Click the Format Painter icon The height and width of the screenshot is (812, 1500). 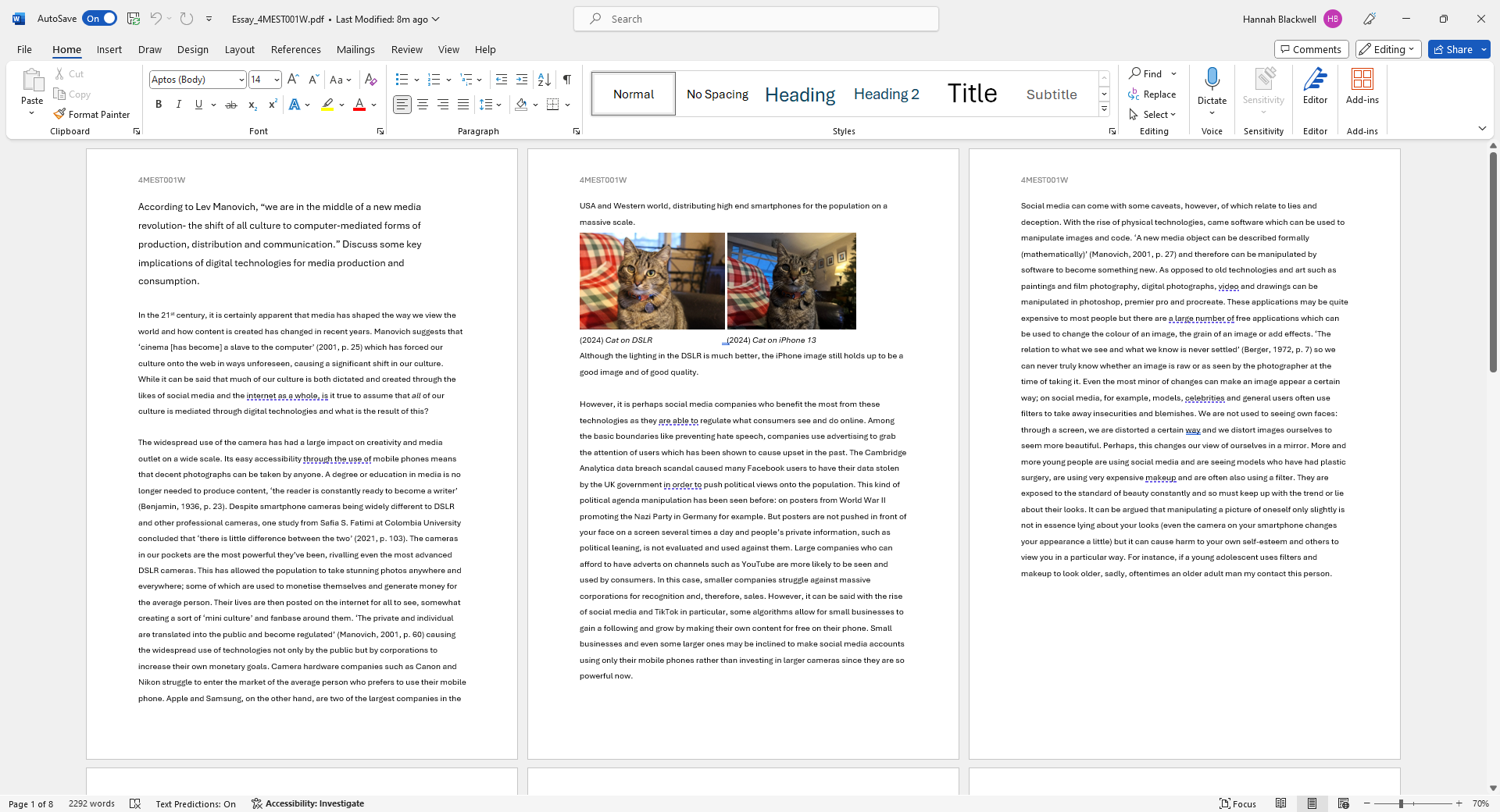59,114
